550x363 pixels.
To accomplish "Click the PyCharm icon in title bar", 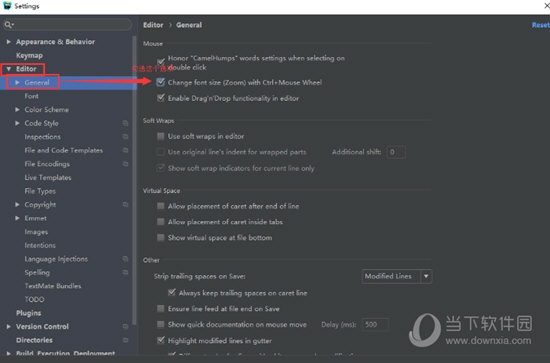I will [x=7, y=6].
